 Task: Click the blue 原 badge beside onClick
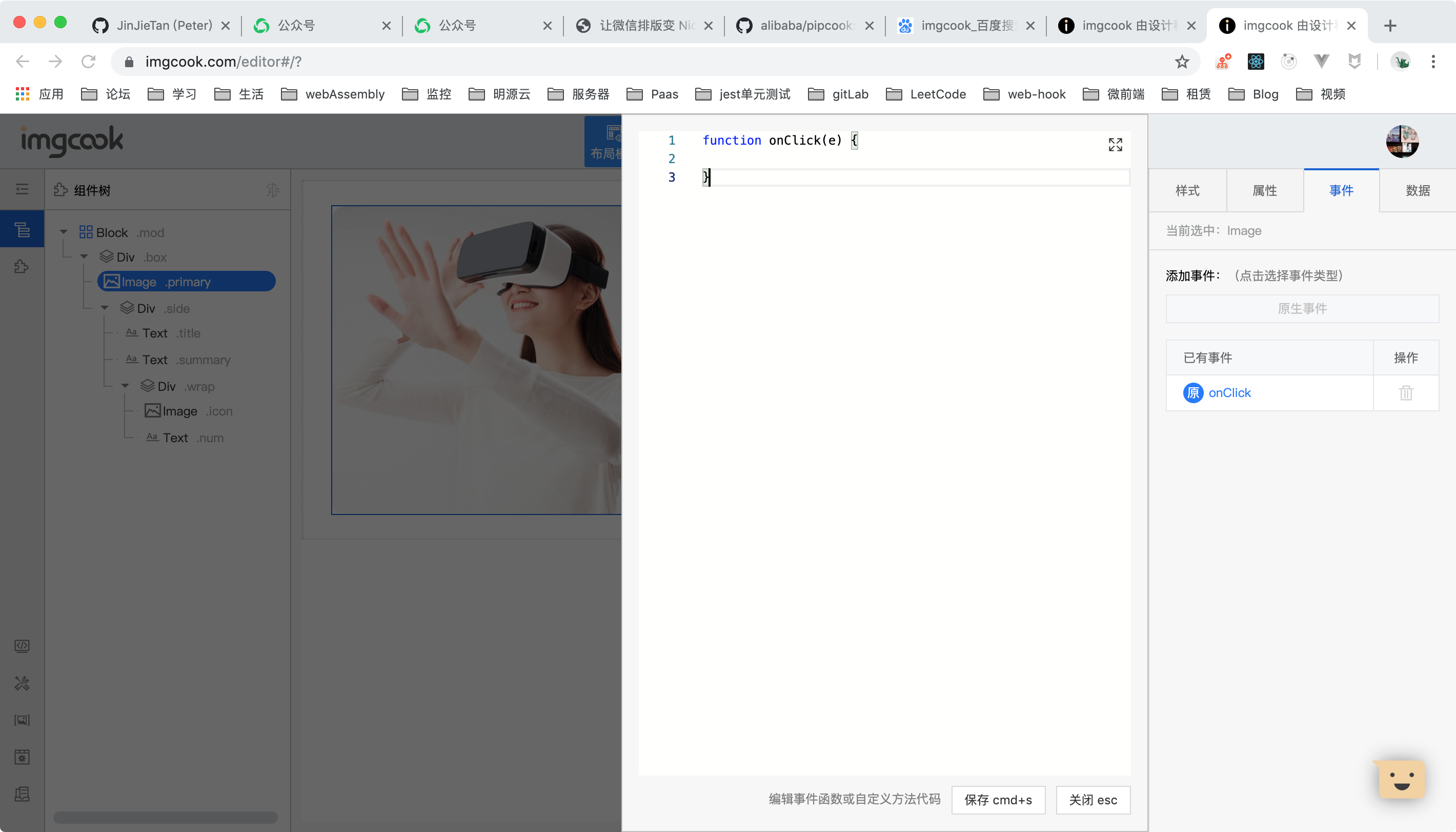[x=1193, y=392]
